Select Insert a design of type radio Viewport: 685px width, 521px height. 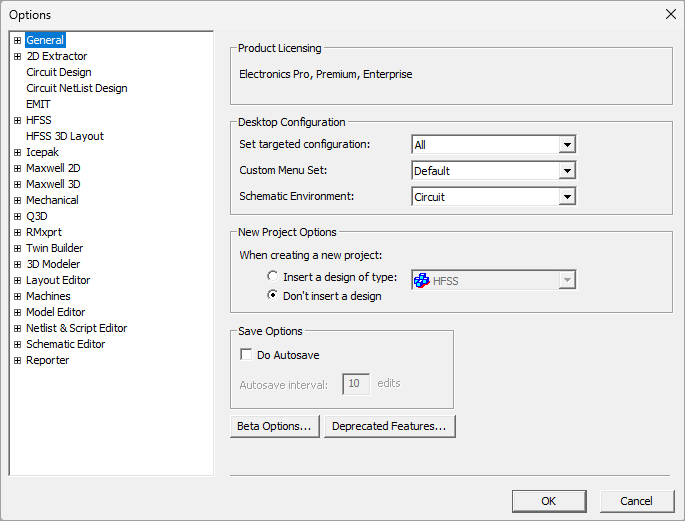272,276
